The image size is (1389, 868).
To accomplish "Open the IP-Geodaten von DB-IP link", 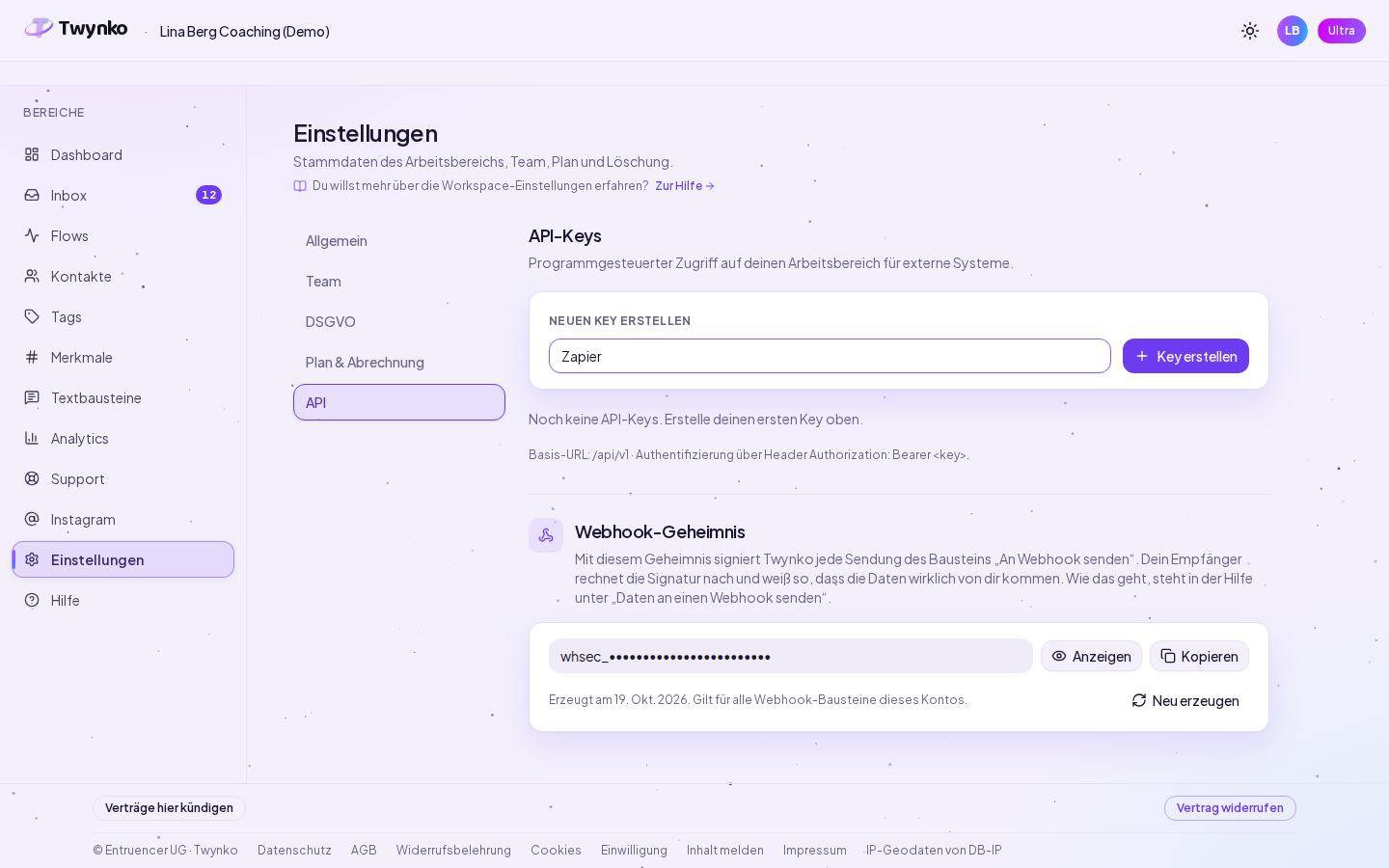I will click(934, 850).
